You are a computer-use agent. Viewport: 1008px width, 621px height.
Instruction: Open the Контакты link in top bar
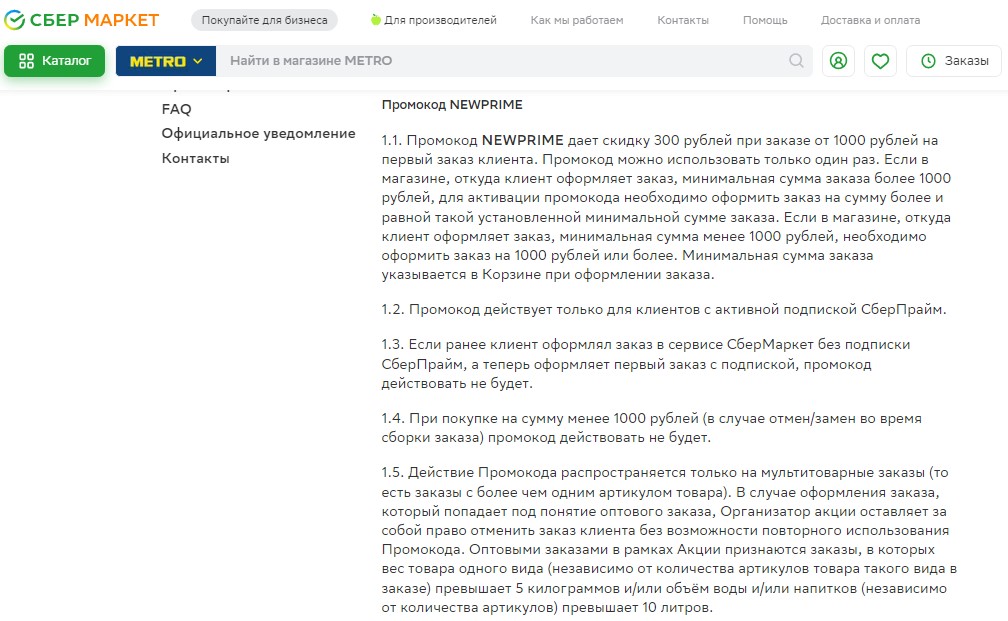pos(683,20)
